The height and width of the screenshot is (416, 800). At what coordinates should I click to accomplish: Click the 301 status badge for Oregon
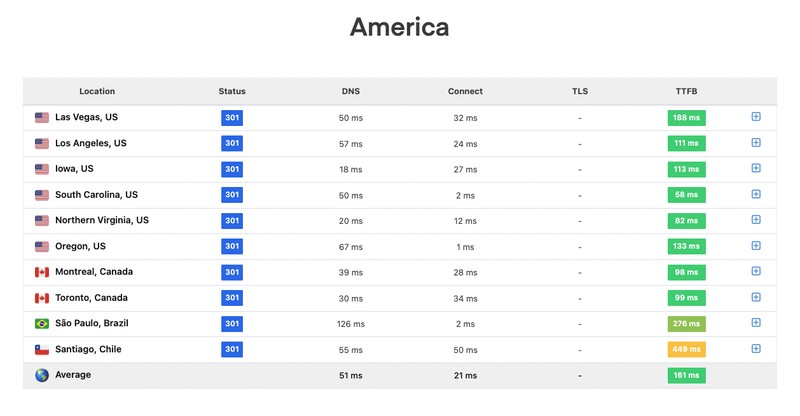232,246
